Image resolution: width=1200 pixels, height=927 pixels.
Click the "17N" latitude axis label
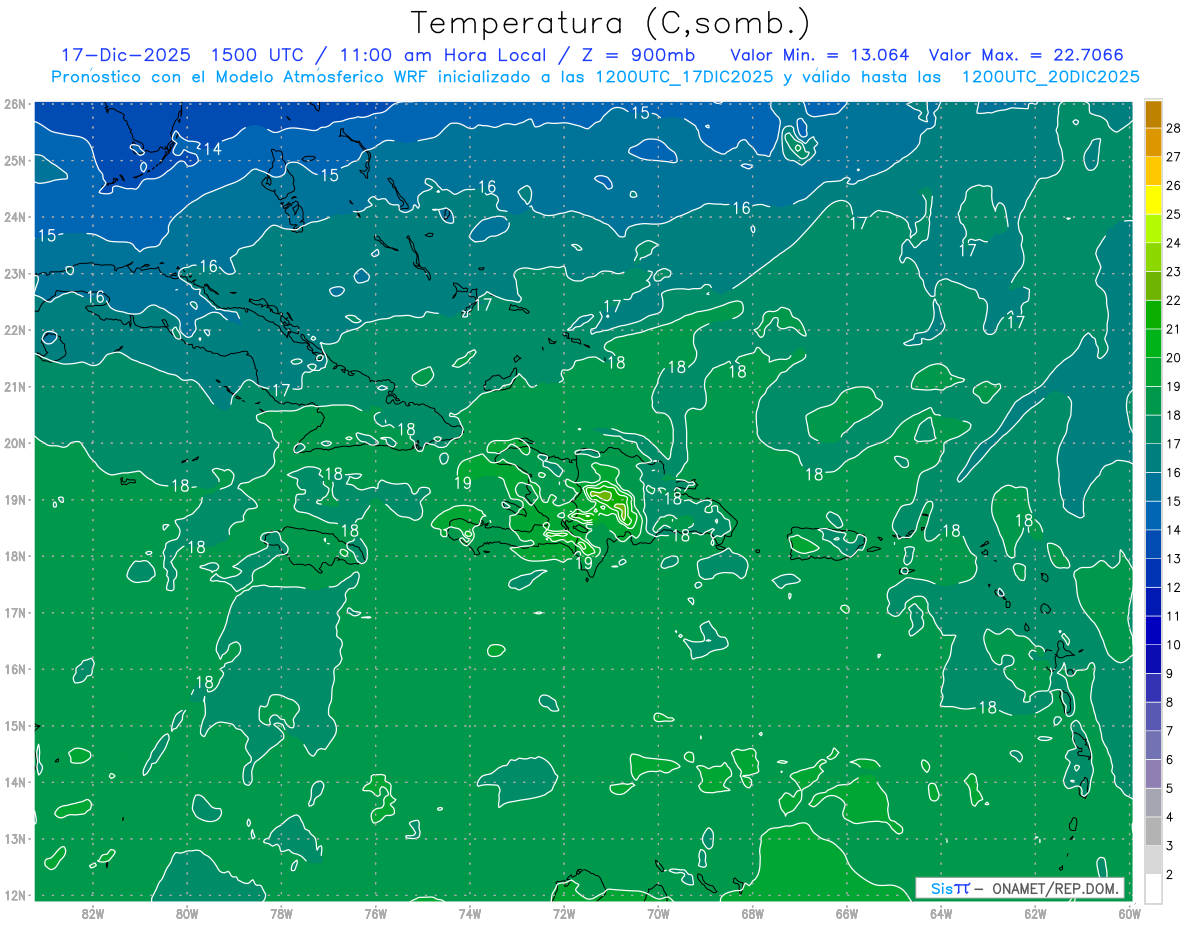click(x=15, y=613)
